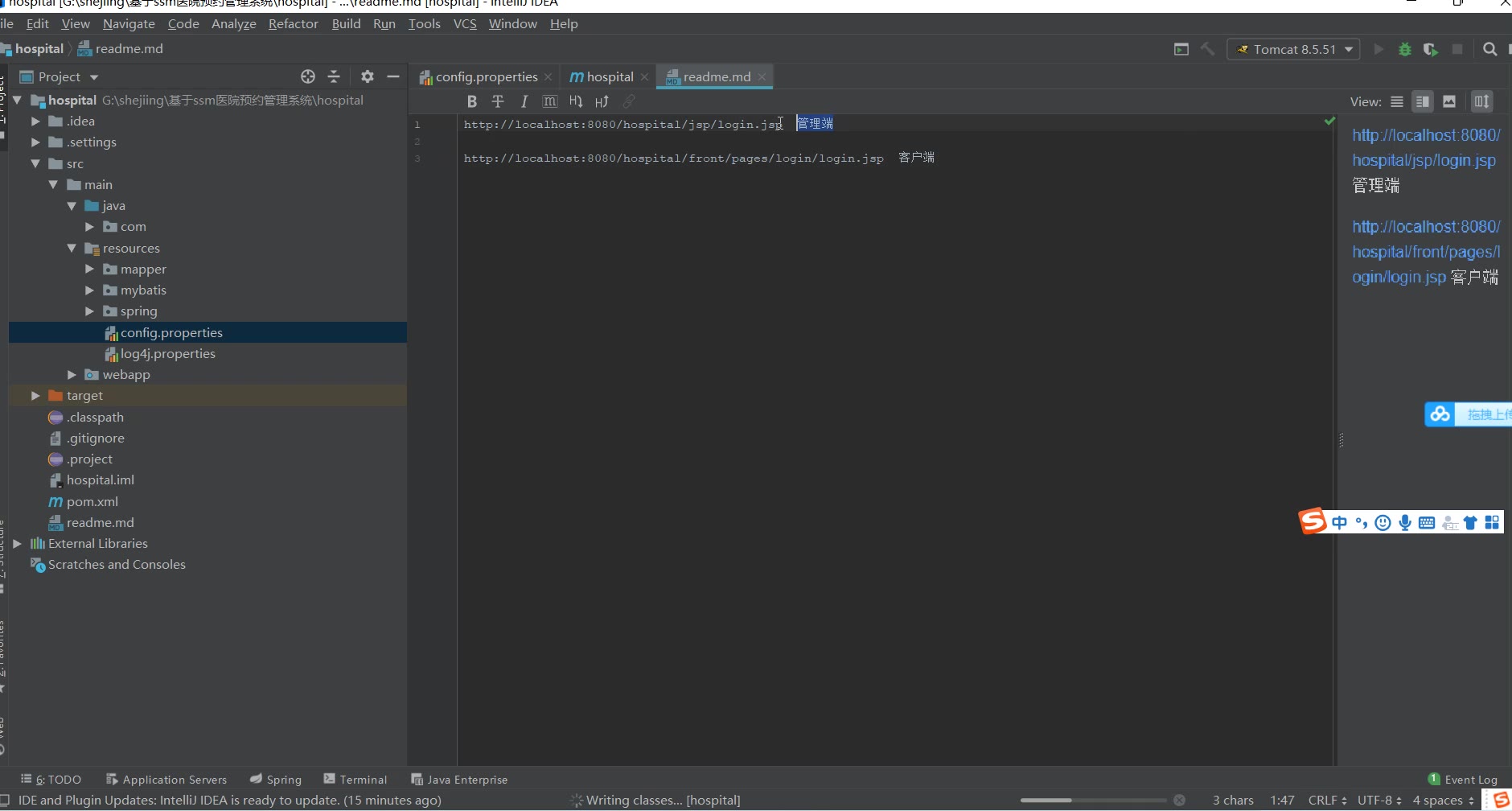Start Debug with bug icon
This screenshot has width=1512, height=811.
pos(1405,49)
